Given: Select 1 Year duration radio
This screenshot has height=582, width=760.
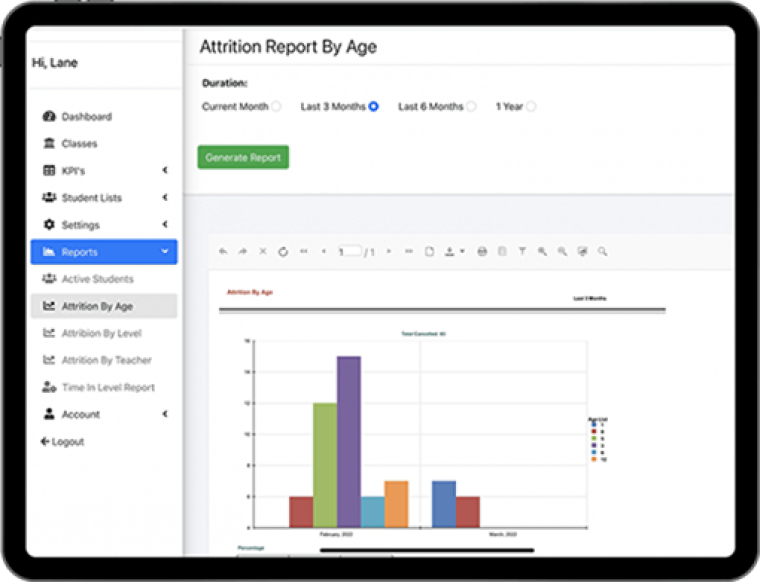Looking at the screenshot, I should pyautogui.click(x=531, y=106).
